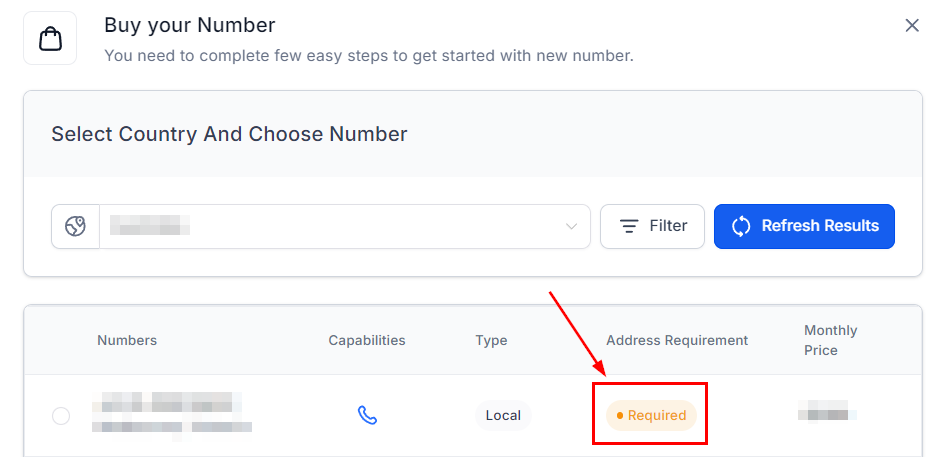Click the globe icon in country selector
Viewport: 938px width, 457px height.
[x=76, y=227]
